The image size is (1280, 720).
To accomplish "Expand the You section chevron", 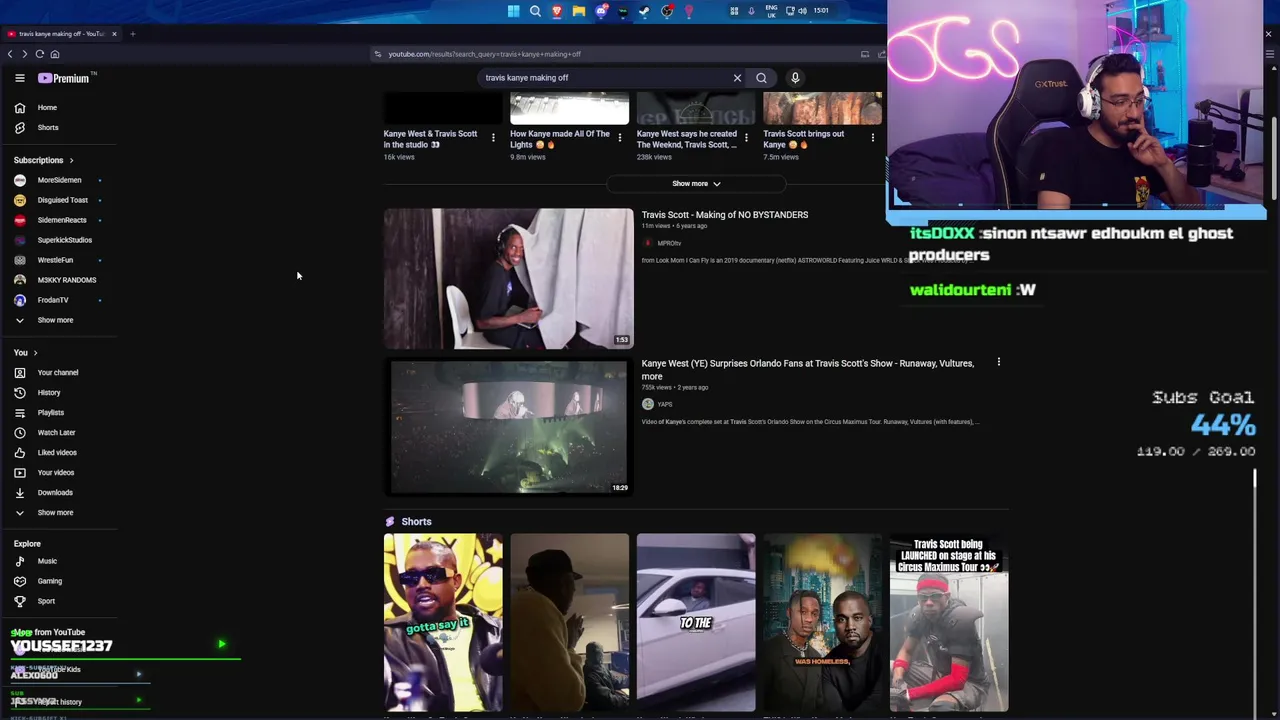I will tap(35, 352).
